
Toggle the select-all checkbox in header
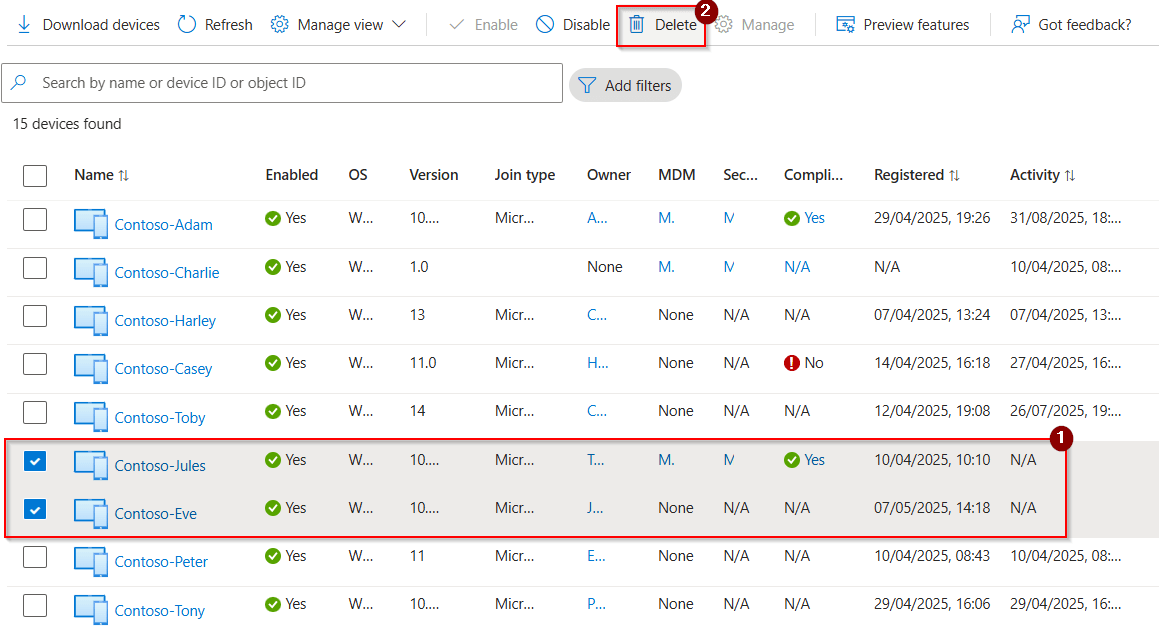tap(35, 176)
